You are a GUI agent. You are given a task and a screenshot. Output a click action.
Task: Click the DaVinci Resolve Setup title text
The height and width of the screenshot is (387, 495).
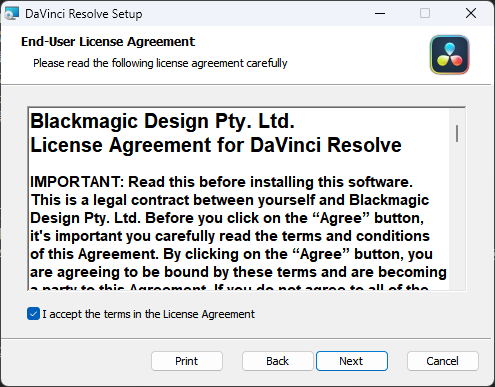coord(84,14)
